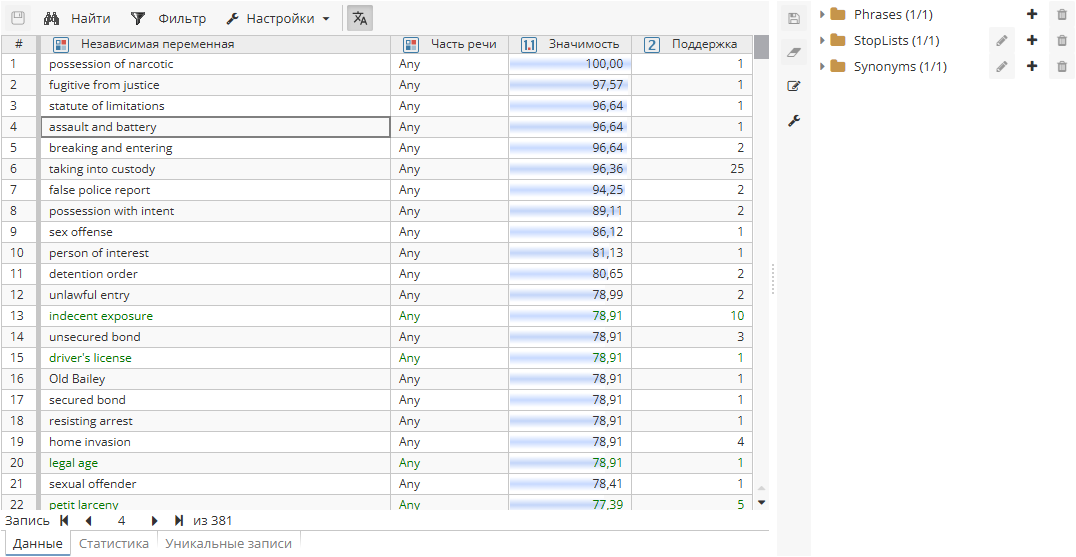
Task: Click the vertical scrollbar thumb of table
Action: [761, 47]
